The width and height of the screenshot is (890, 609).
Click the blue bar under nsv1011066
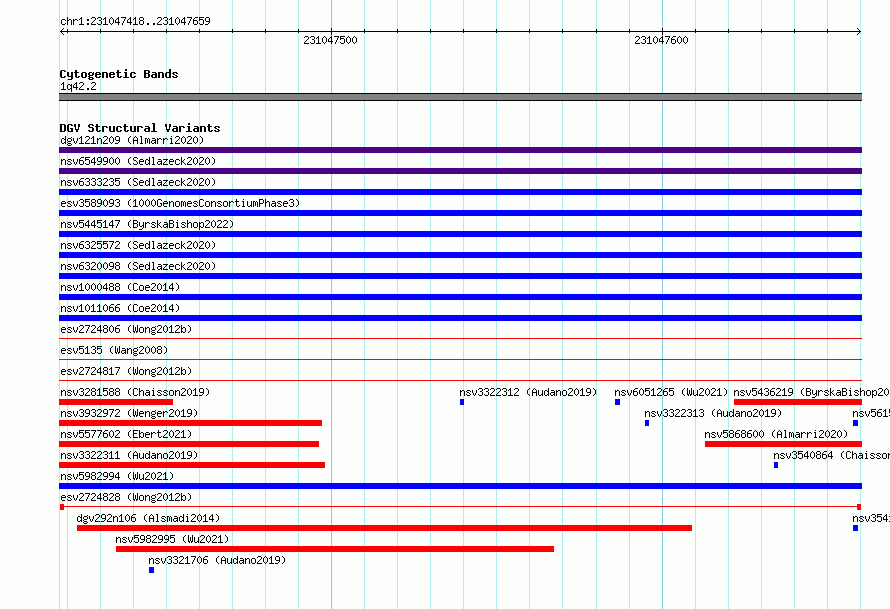(460, 318)
